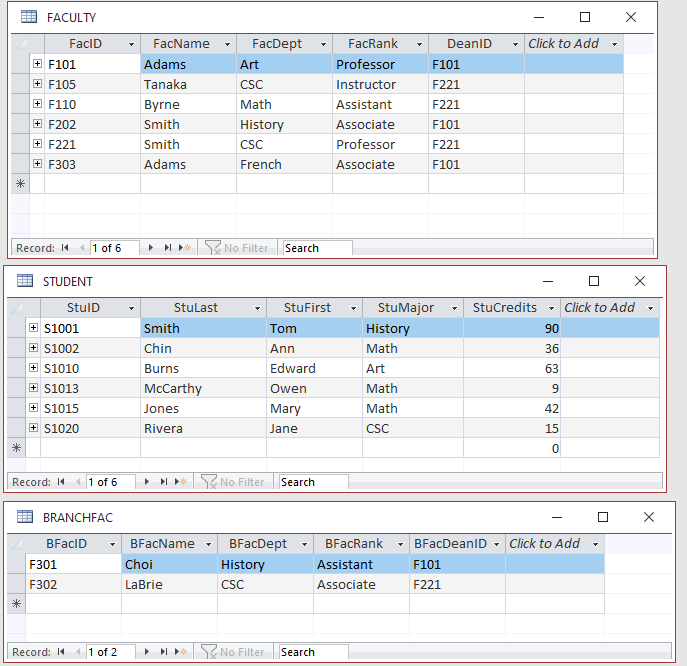
Task: Click the Search box in BRANCHFAC window
Action: point(313,652)
